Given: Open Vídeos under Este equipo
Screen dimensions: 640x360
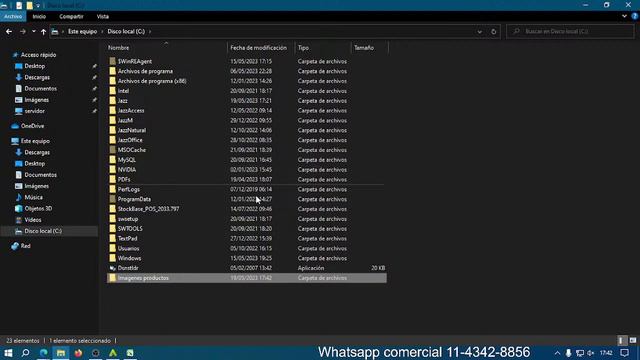Looking at the screenshot, I should tap(33, 220).
